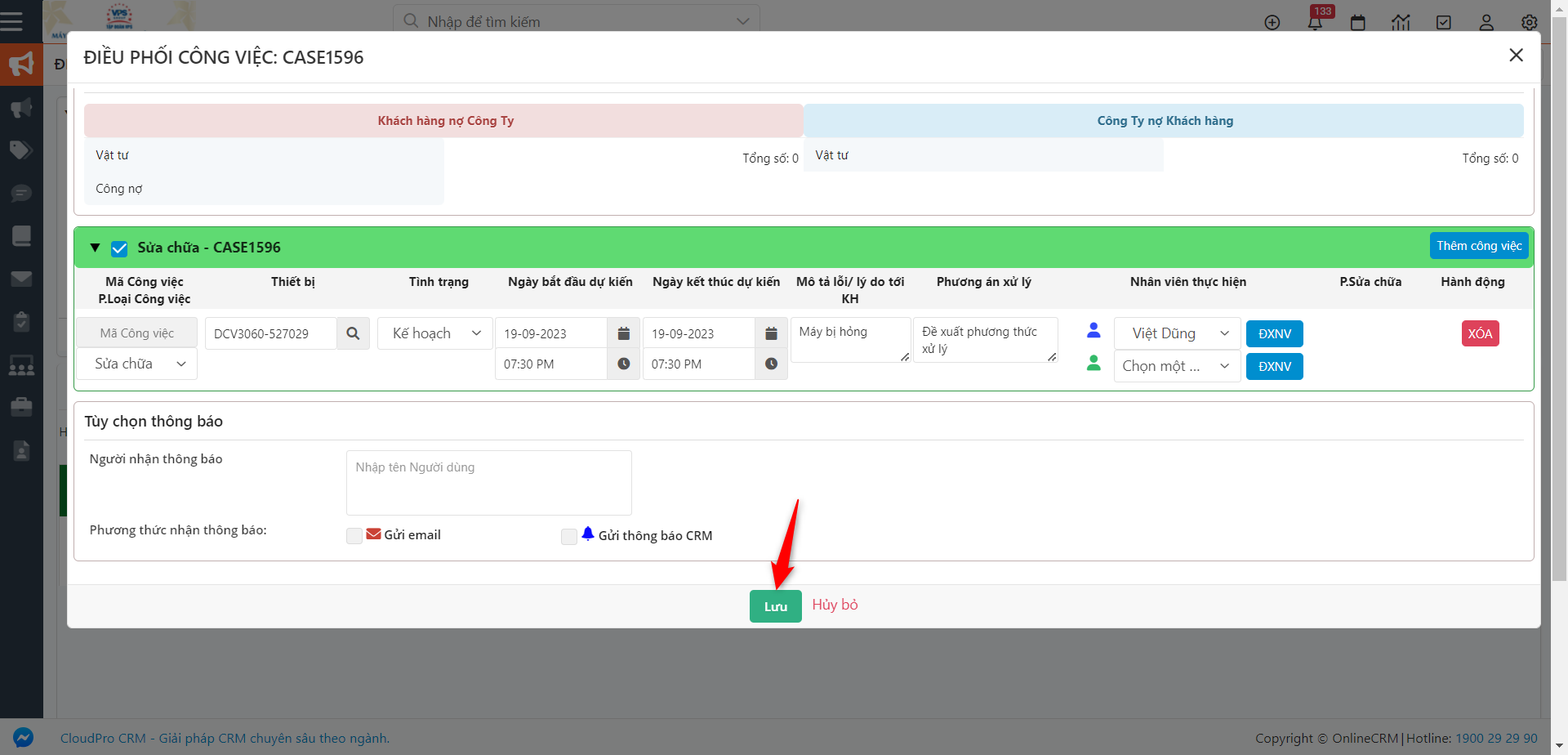Click the planned start date 19-09-2023 field
The image size is (1568, 755).
551,333
